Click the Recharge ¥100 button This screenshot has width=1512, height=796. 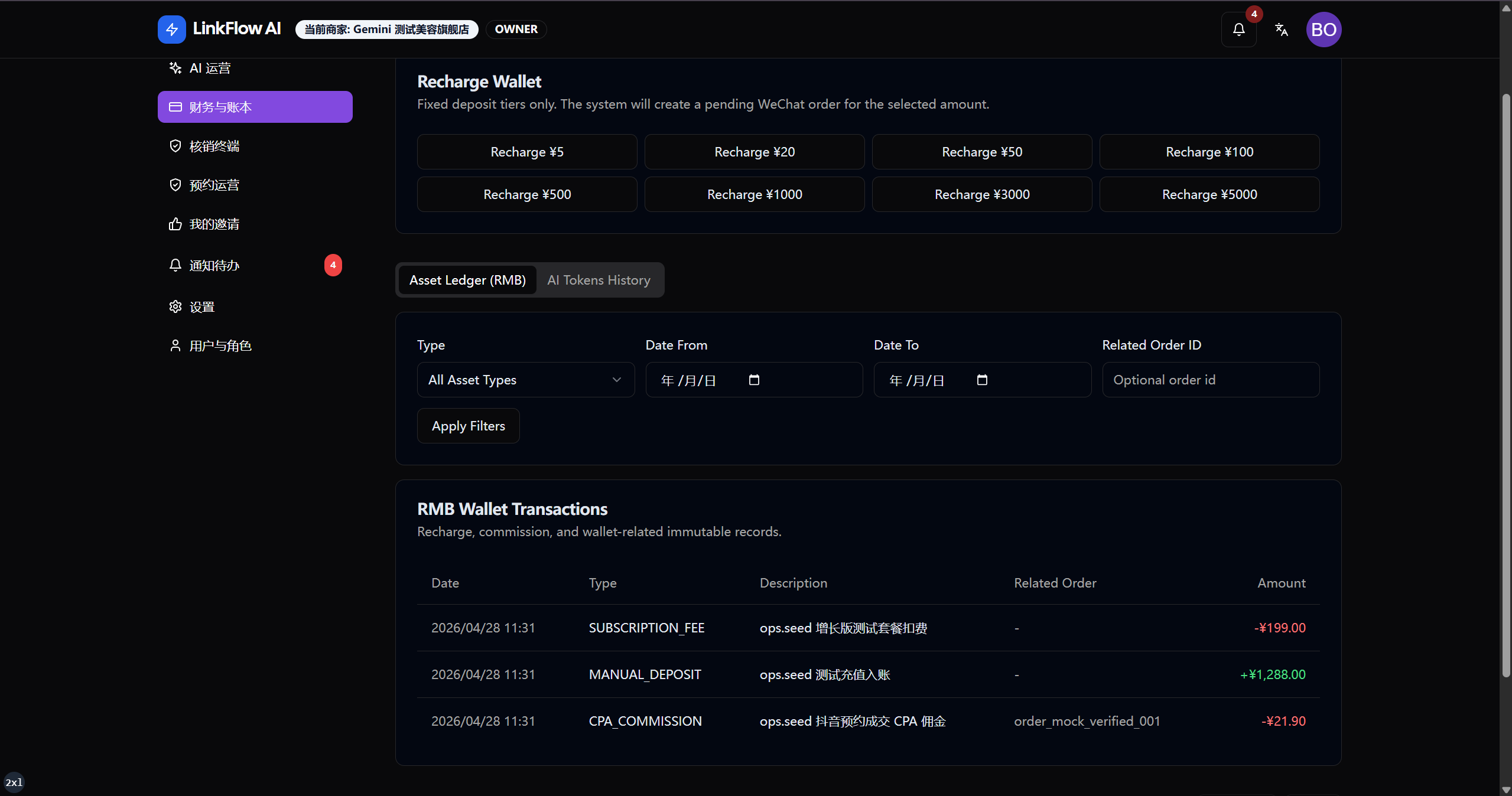tap(1209, 152)
